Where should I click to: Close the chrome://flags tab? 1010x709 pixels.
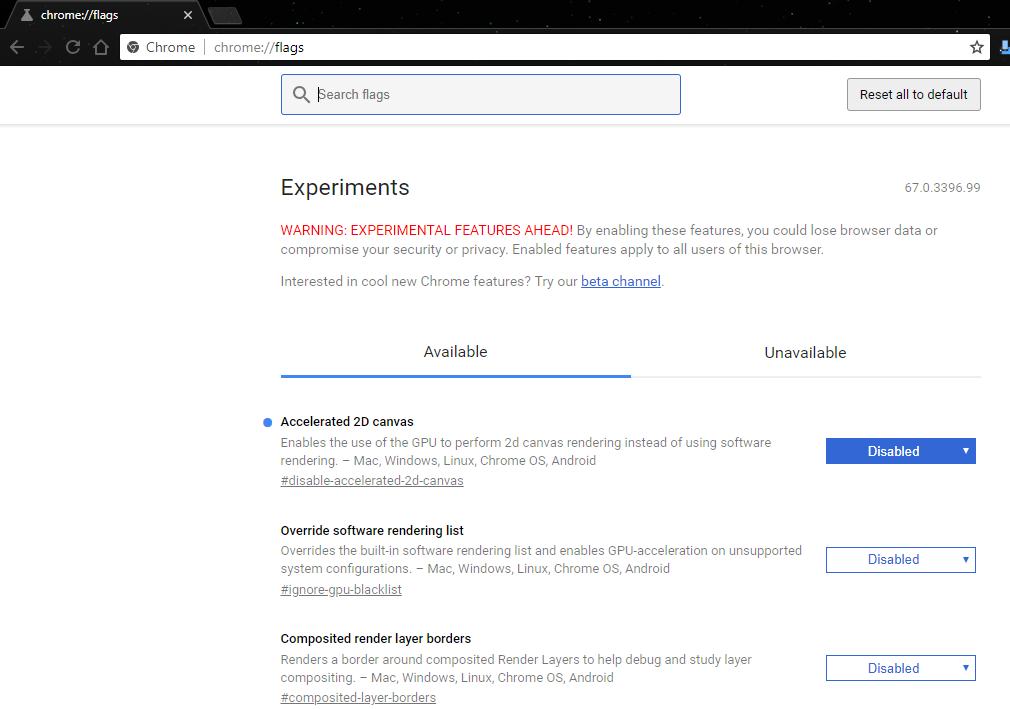coord(188,15)
